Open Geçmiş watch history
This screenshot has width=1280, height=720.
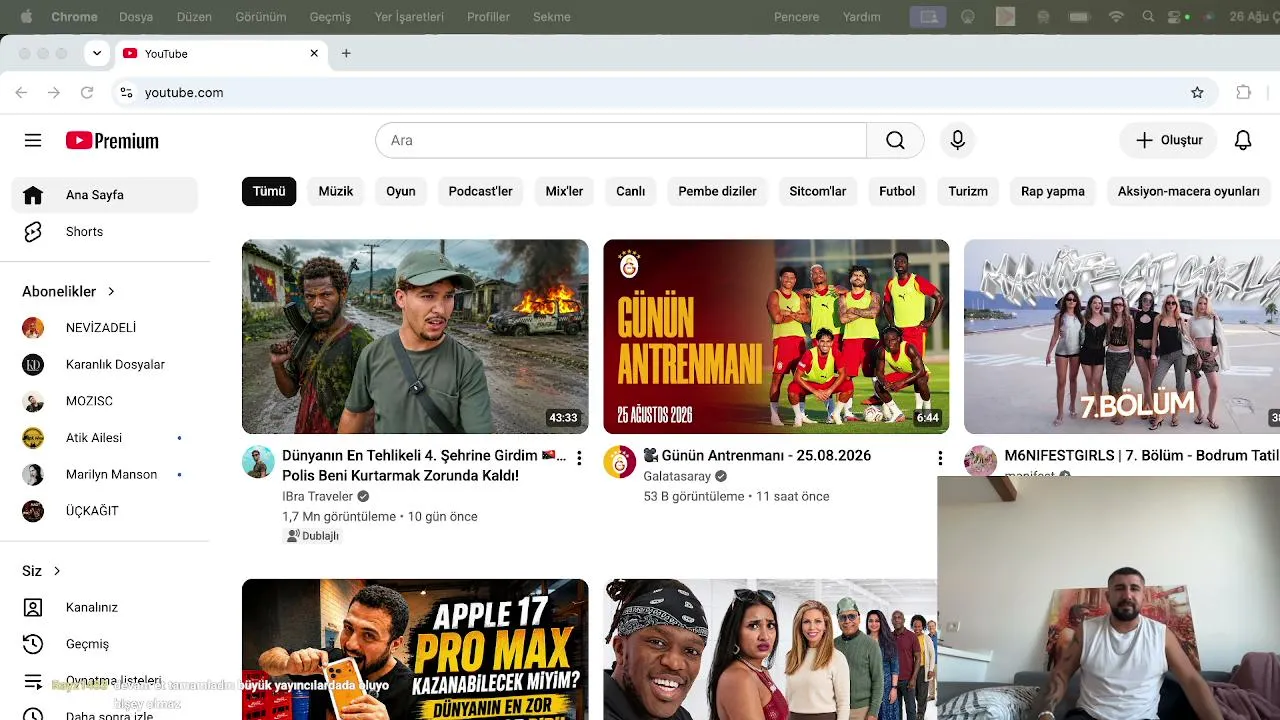click(105, 644)
